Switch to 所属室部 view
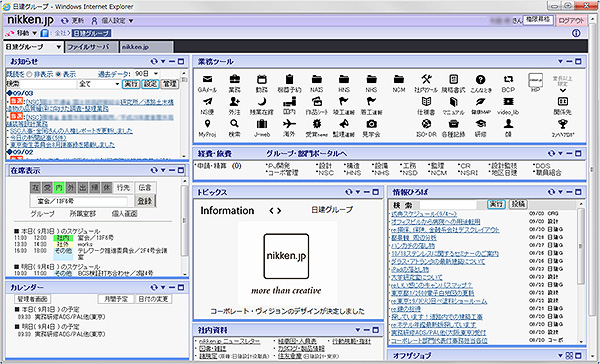600x364 pixels. click(83, 214)
